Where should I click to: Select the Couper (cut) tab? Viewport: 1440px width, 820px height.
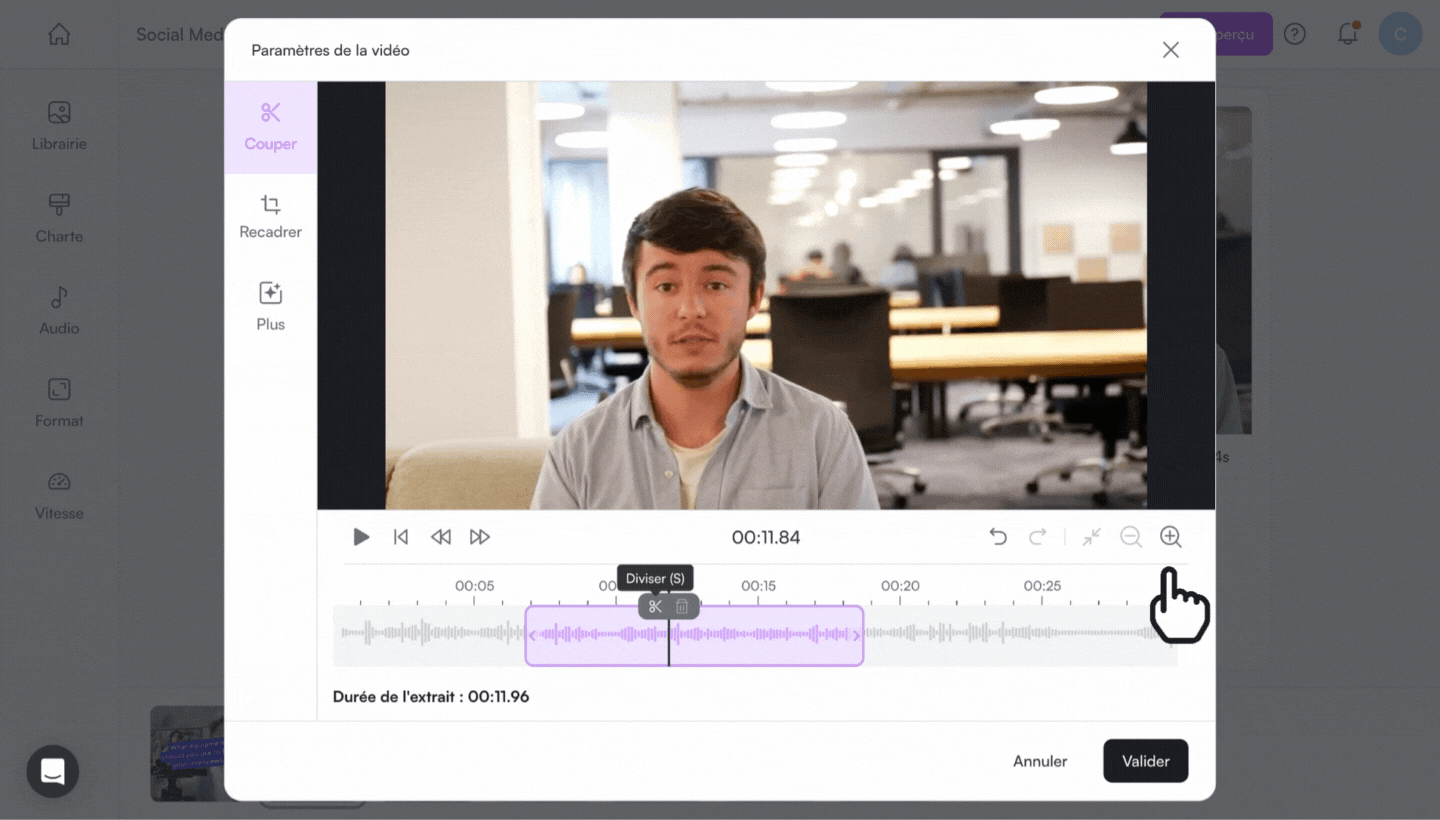point(270,127)
